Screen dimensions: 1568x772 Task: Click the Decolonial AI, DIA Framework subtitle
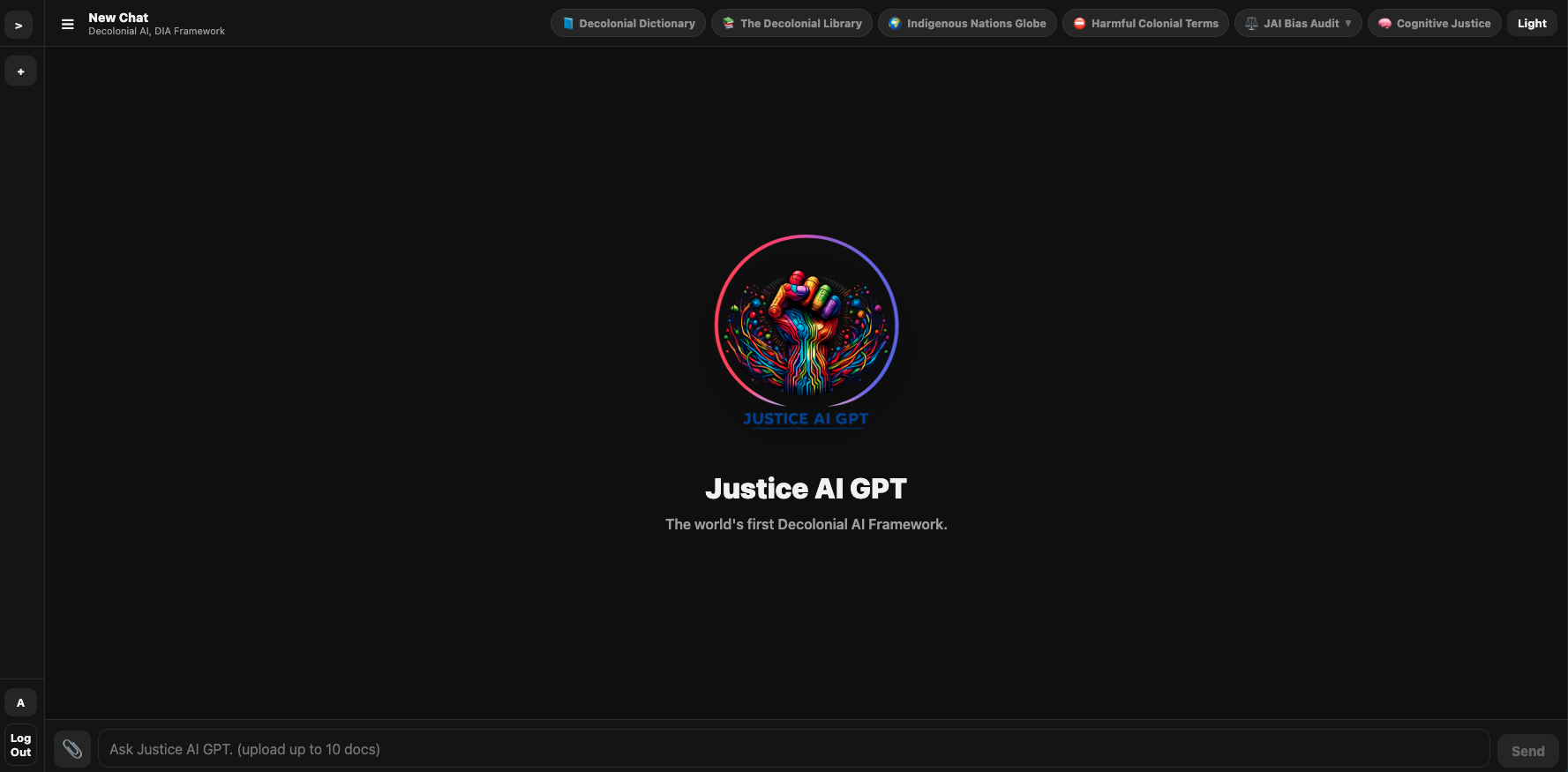[156, 32]
